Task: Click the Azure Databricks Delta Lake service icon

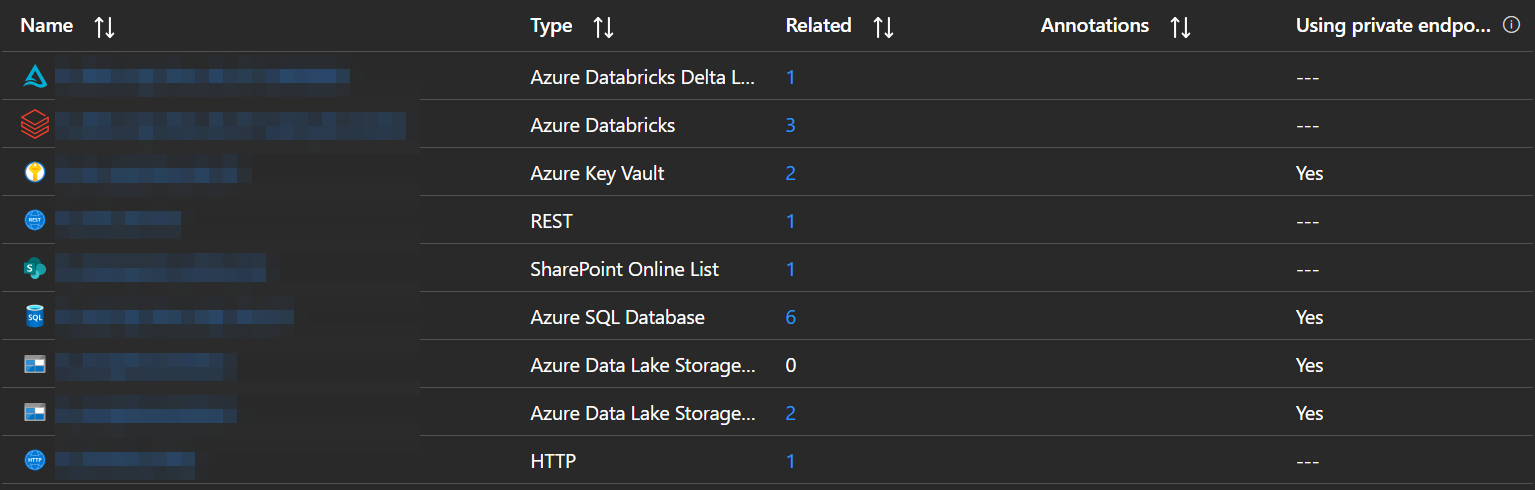Action: click(x=35, y=77)
